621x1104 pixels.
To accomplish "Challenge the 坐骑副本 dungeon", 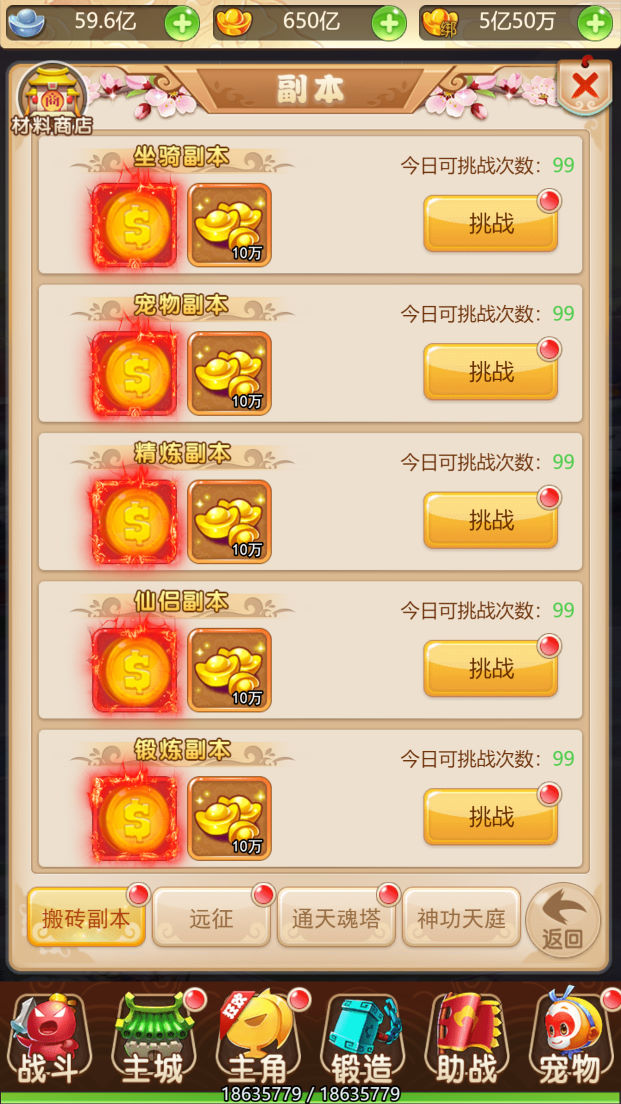I will (491, 223).
